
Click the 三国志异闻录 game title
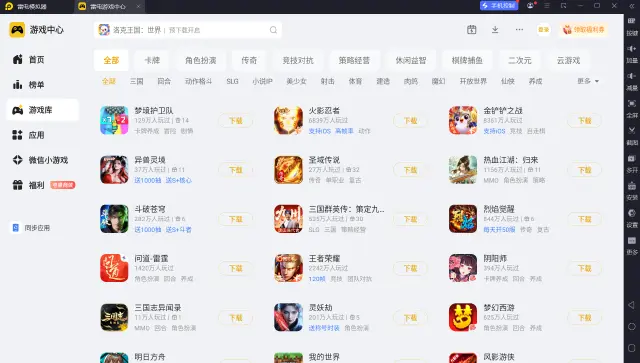pos(158,307)
